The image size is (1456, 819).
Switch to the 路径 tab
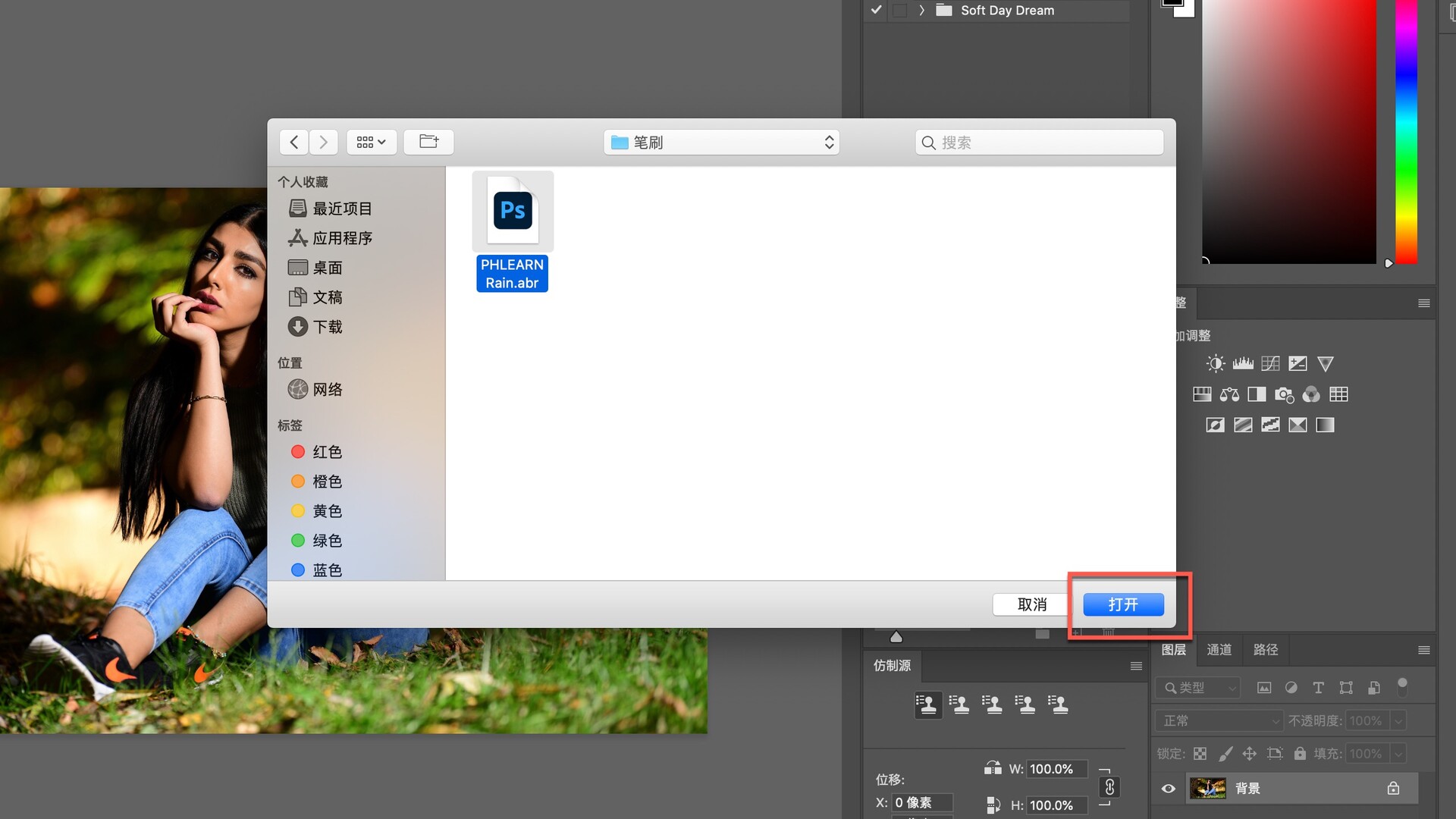pyautogui.click(x=1266, y=650)
